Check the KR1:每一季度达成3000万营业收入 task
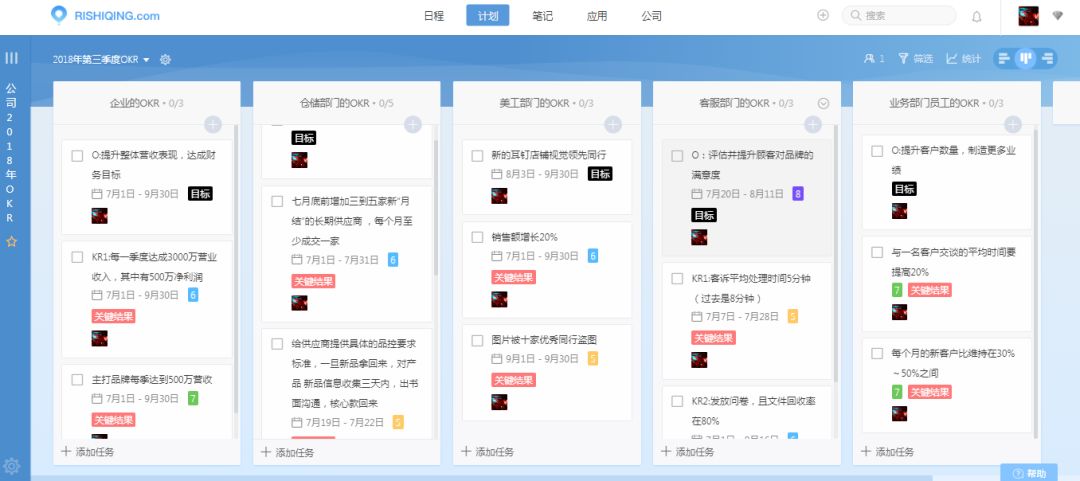The width and height of the screenshot is (1080, 481). pyautogui.click(x=77, y=257)
